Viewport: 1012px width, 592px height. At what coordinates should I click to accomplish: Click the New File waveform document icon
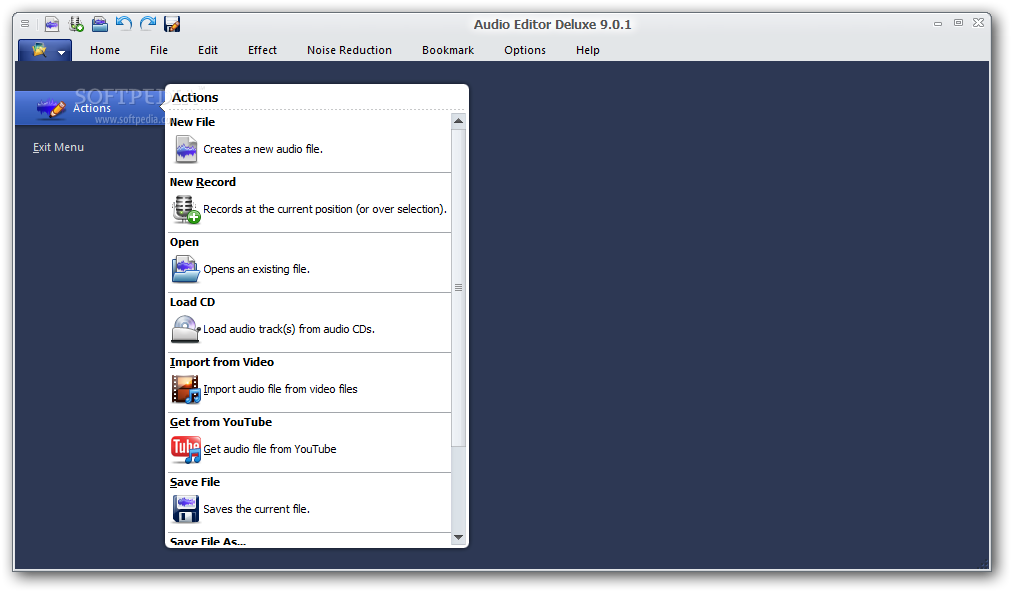tap(186, 149)
